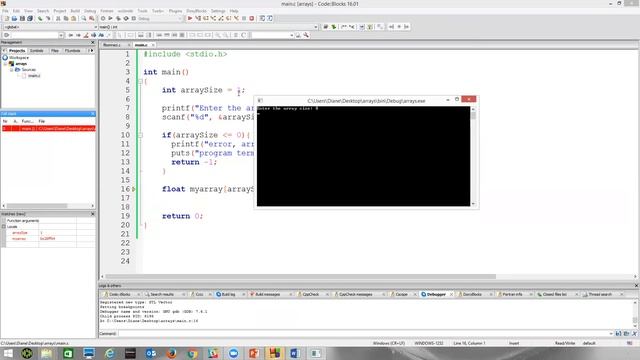Click Call stack horizontal scrollbar
This screenshot has height=360, width=640.
coord(37,206)
